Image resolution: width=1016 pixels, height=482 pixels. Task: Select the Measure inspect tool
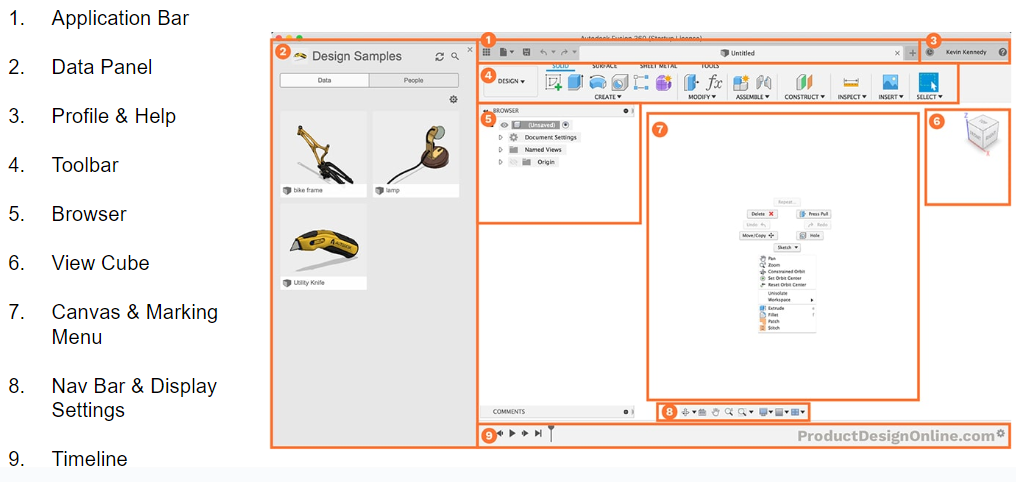[x=851, y=83]
